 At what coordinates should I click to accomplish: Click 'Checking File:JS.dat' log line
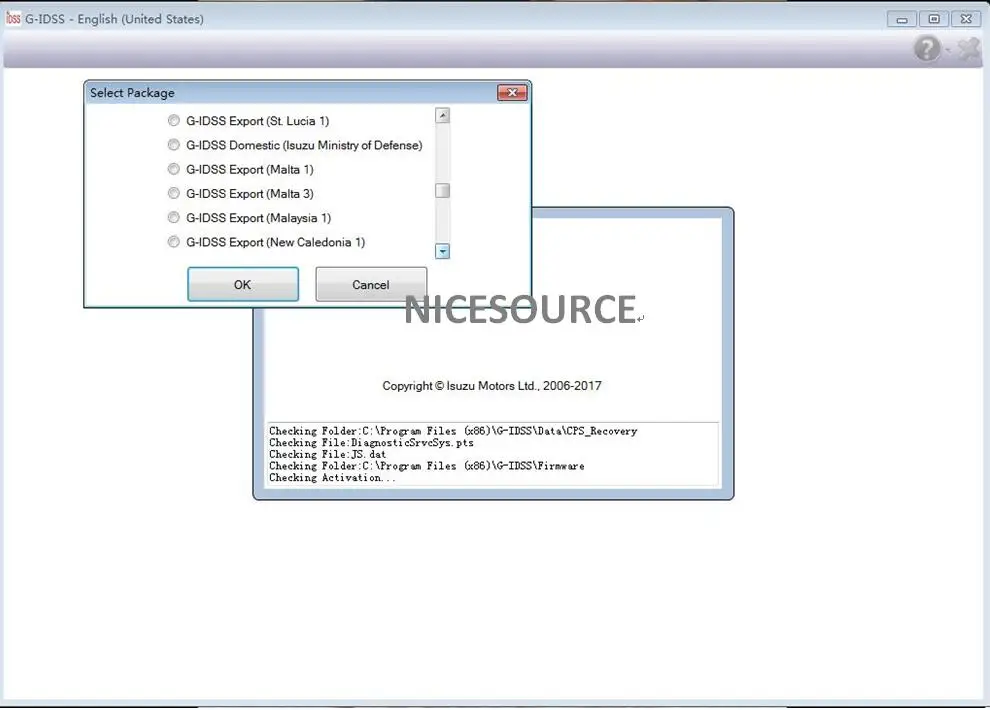click(x=327, y=454)
